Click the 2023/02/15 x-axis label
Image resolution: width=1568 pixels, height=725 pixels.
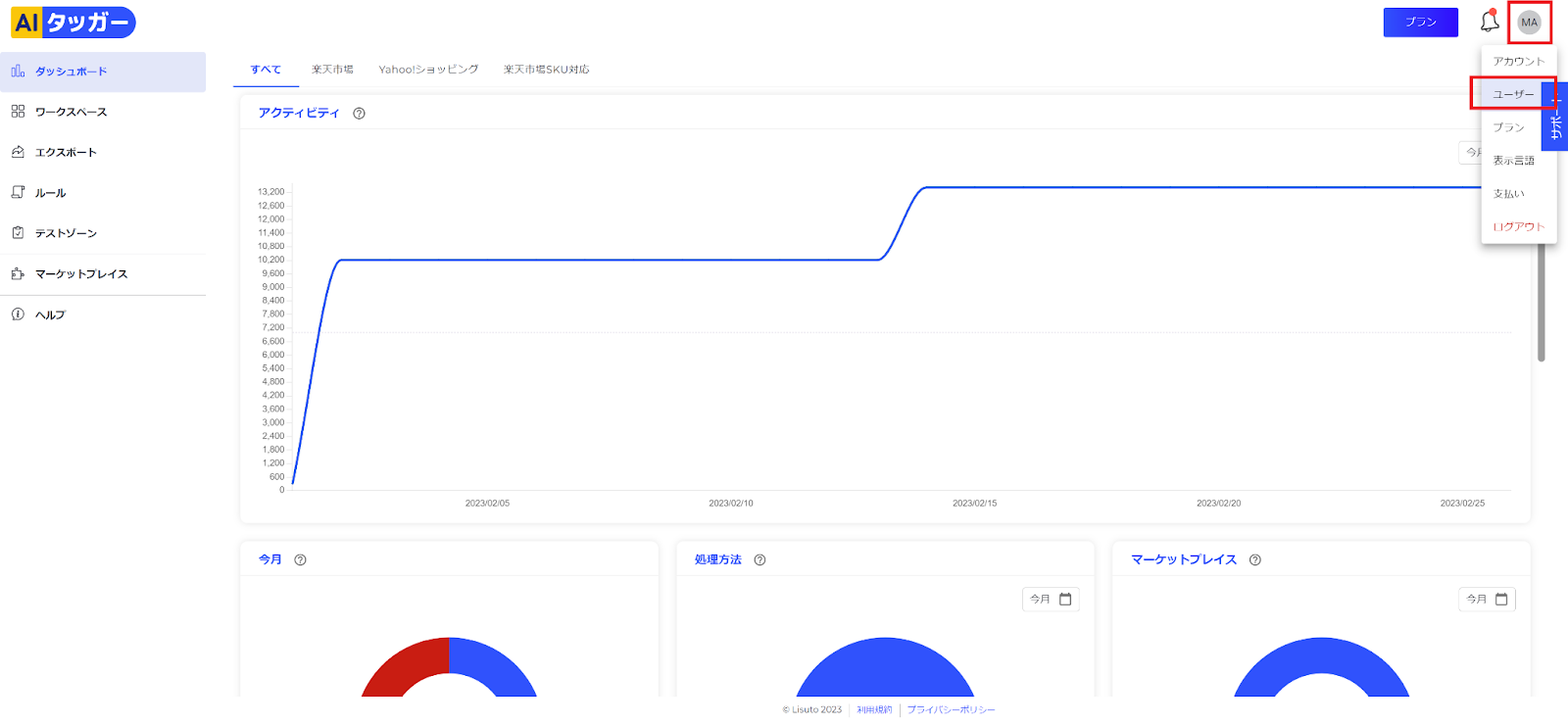coord(975,504)
